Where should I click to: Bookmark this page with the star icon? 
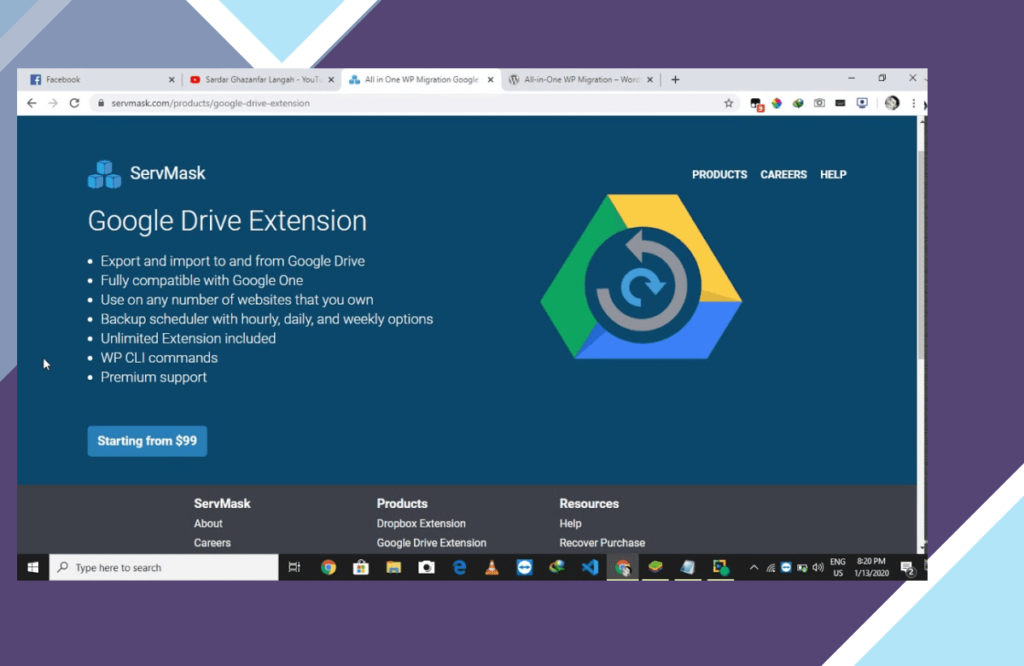[729, 103]
